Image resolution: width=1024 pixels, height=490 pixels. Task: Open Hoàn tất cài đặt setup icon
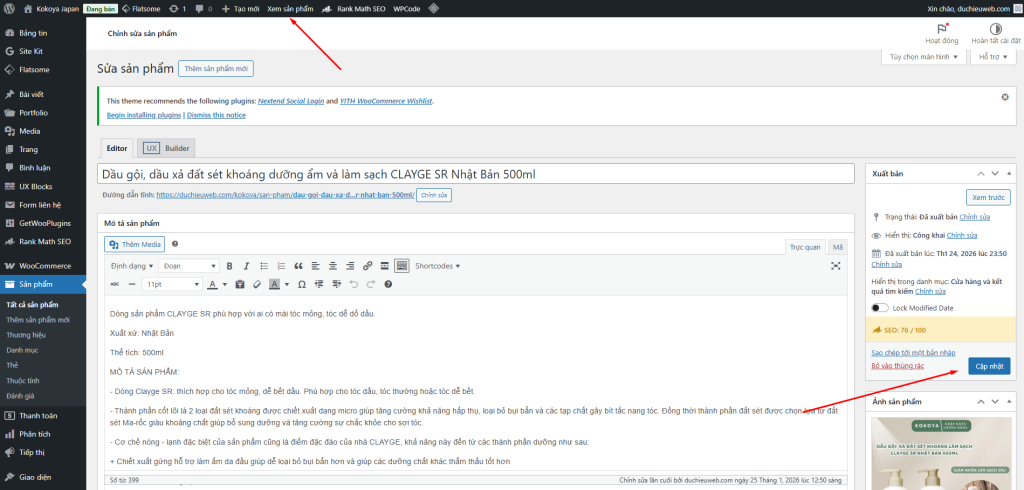995,34
